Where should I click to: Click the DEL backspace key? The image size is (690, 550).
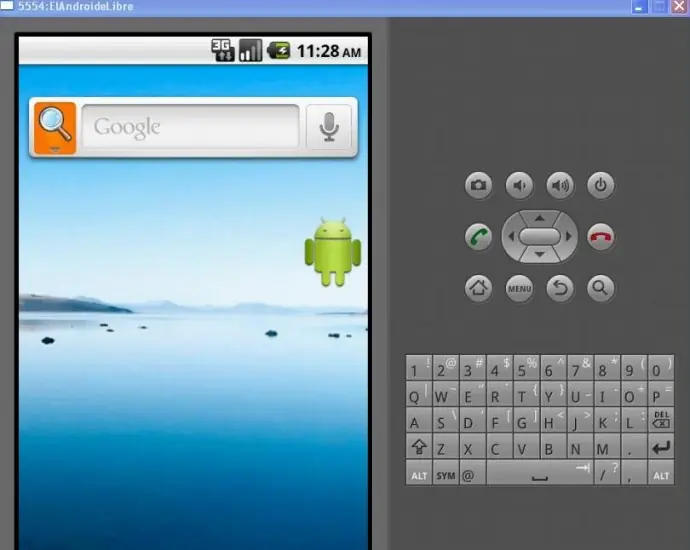coord(661,420)
